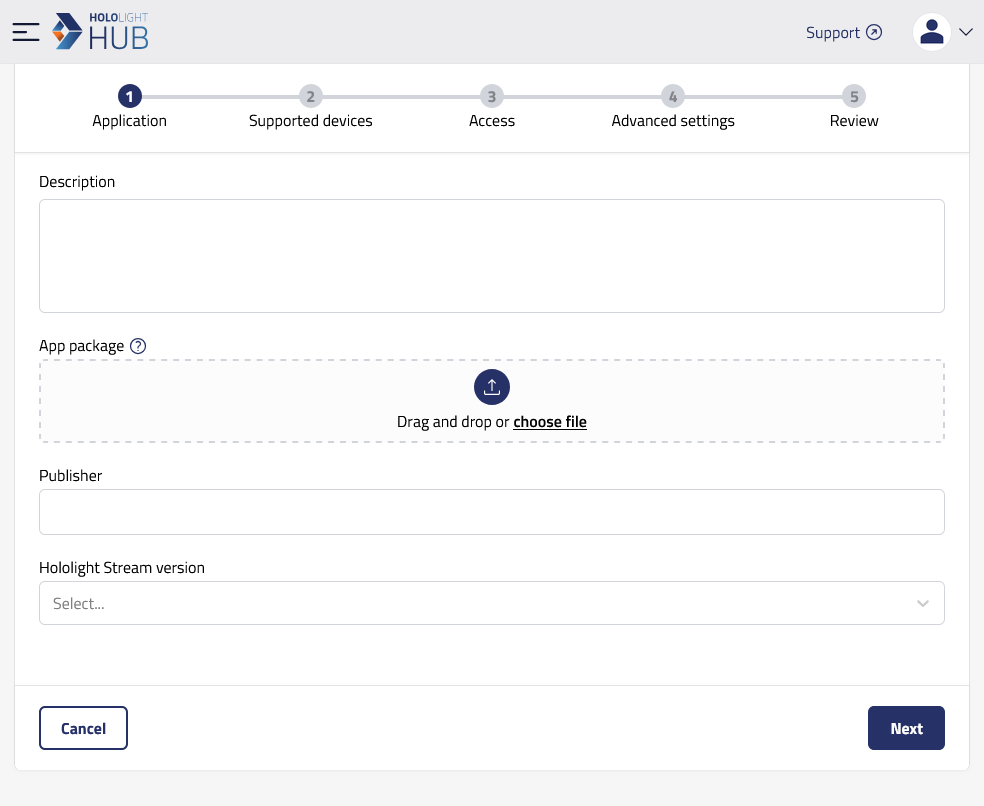Screen dimensions: 984x806
Task: Show App package help tooltip icon
Action: click(138, 346)
